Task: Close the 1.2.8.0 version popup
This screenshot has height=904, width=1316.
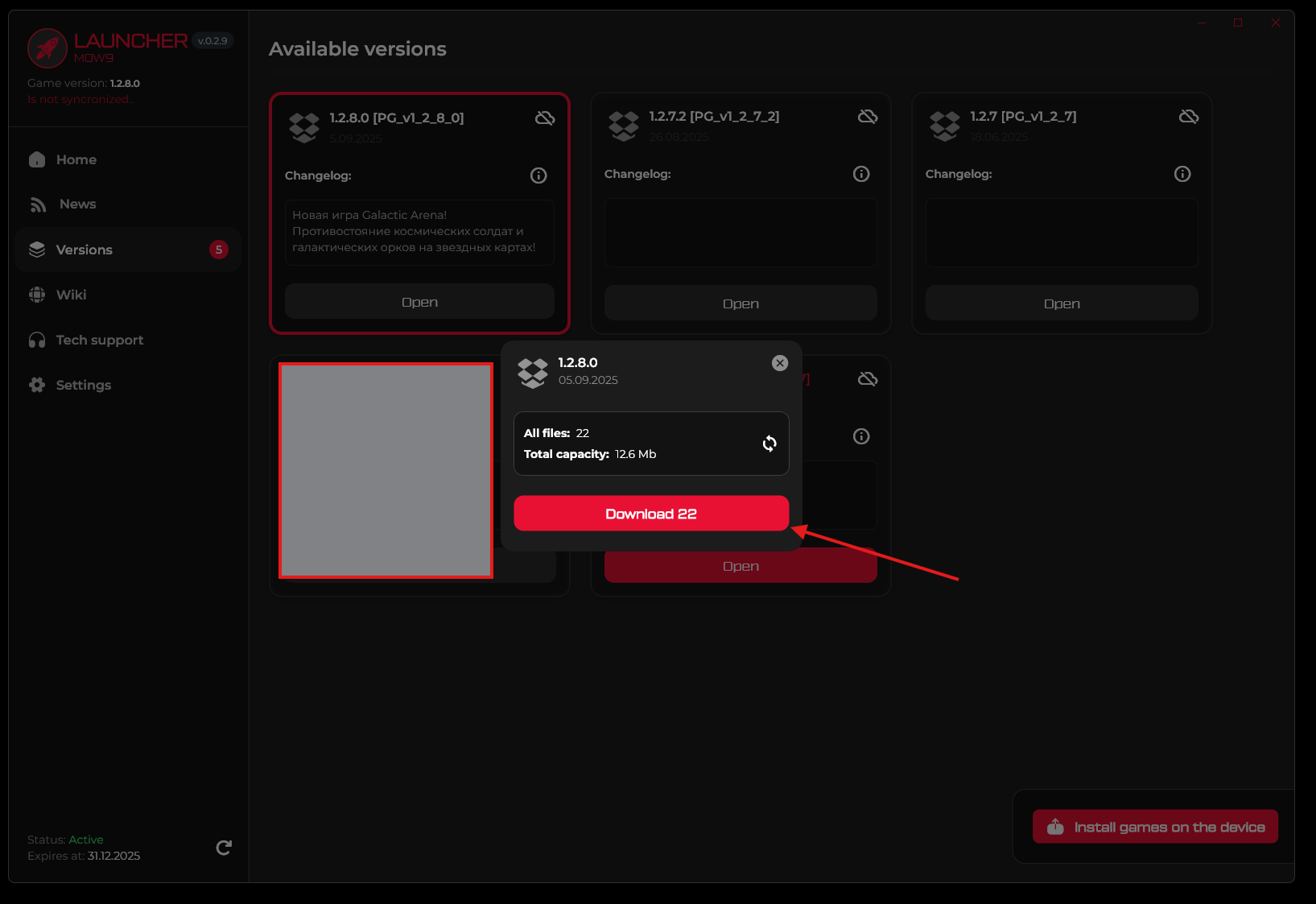Action: [x=779, y=363]
